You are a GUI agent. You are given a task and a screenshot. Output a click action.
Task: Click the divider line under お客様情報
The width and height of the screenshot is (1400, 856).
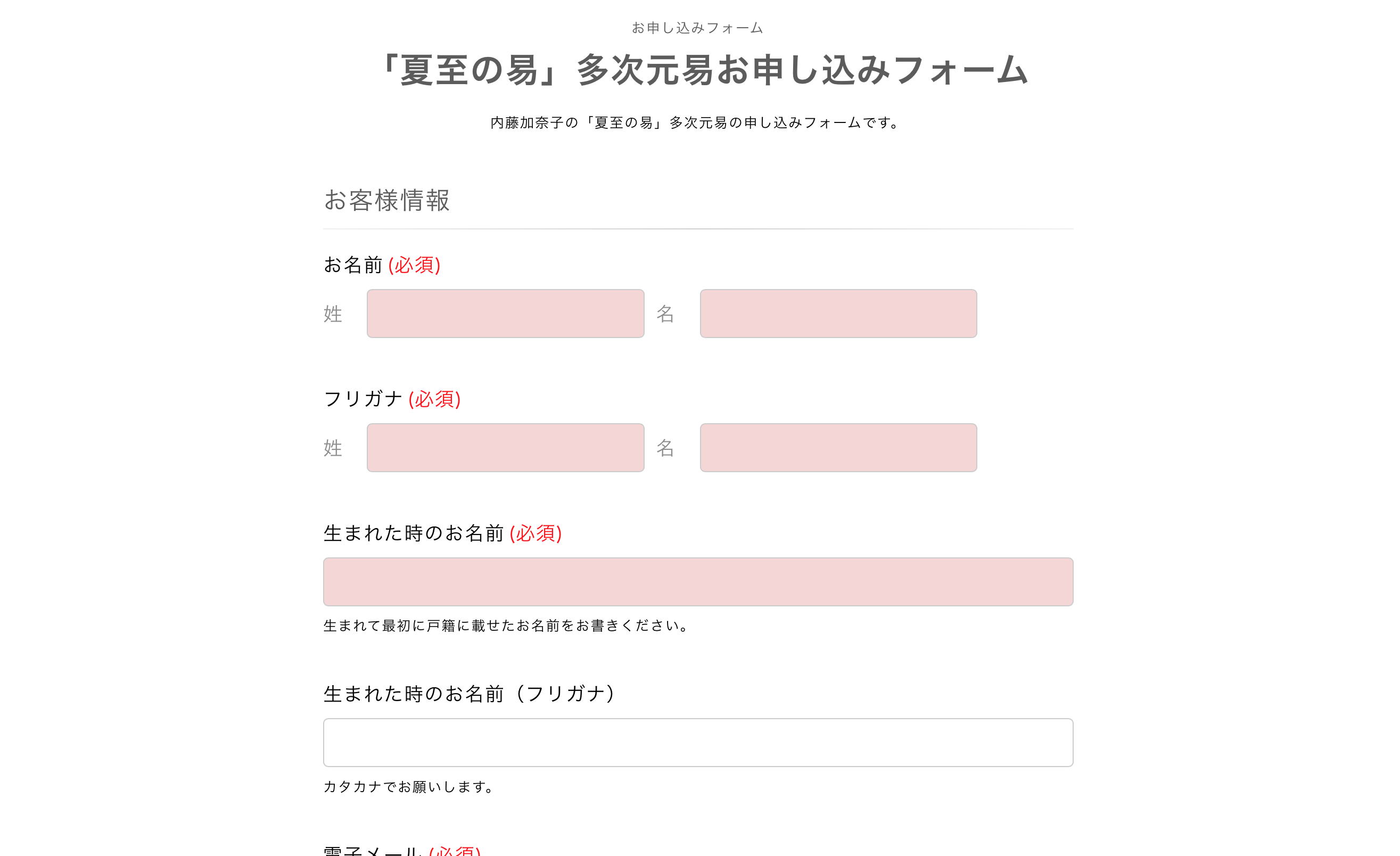(698, 229)
